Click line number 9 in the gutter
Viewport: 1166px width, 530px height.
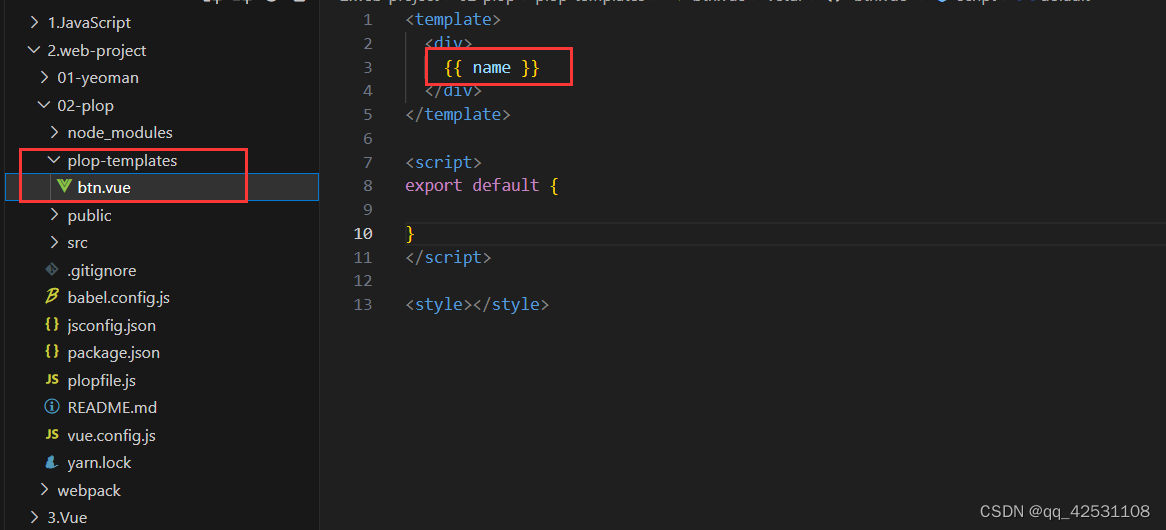pos(367,210)
